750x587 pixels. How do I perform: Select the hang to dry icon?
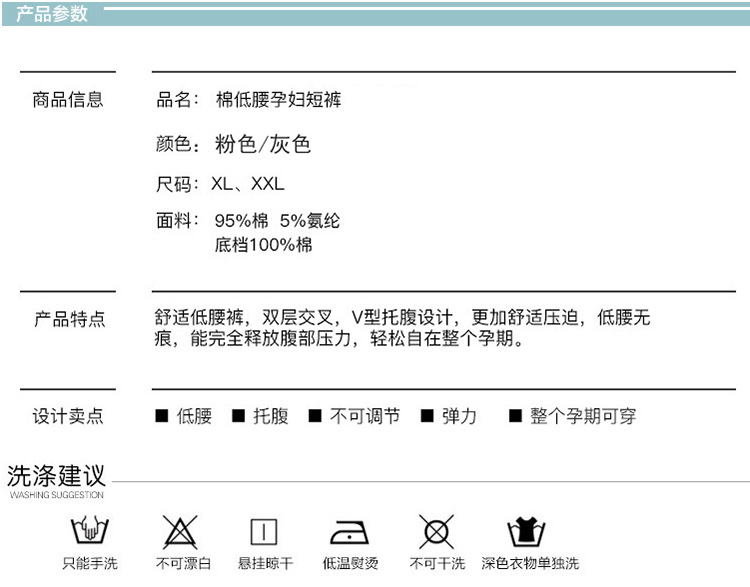pos(264,532)
